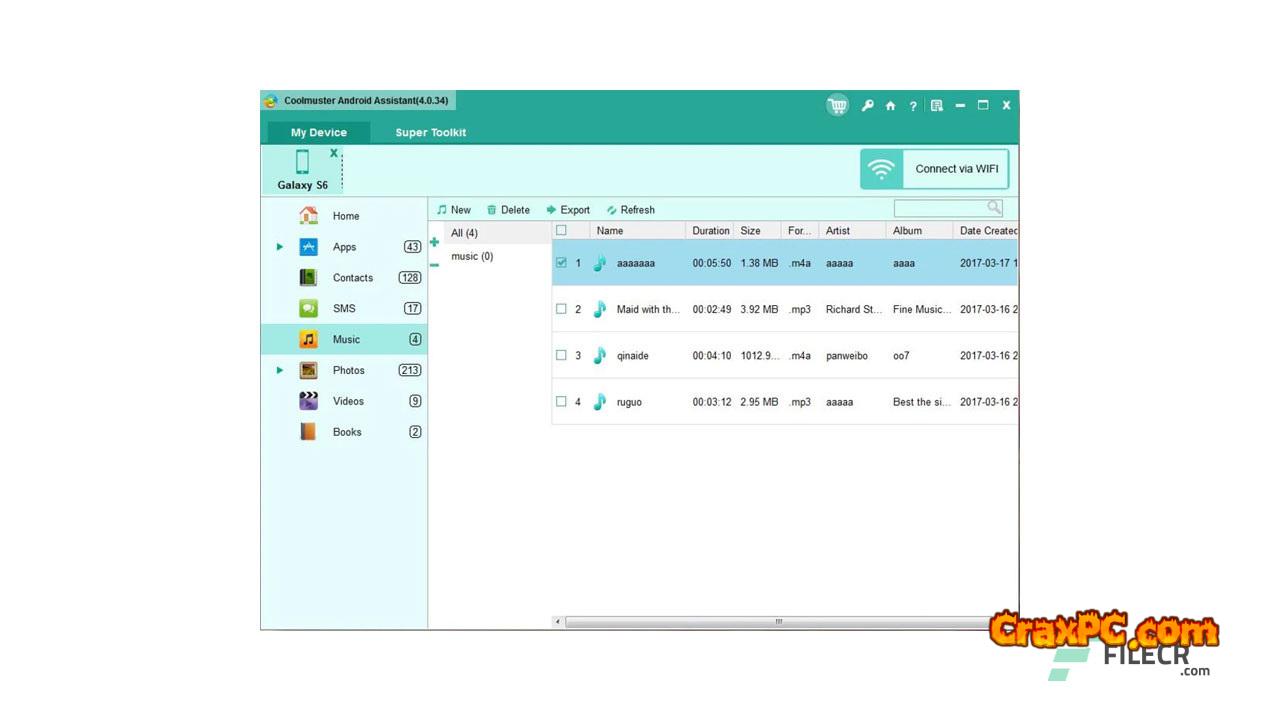Open Videos category in sidebar

tap(348, 401)
